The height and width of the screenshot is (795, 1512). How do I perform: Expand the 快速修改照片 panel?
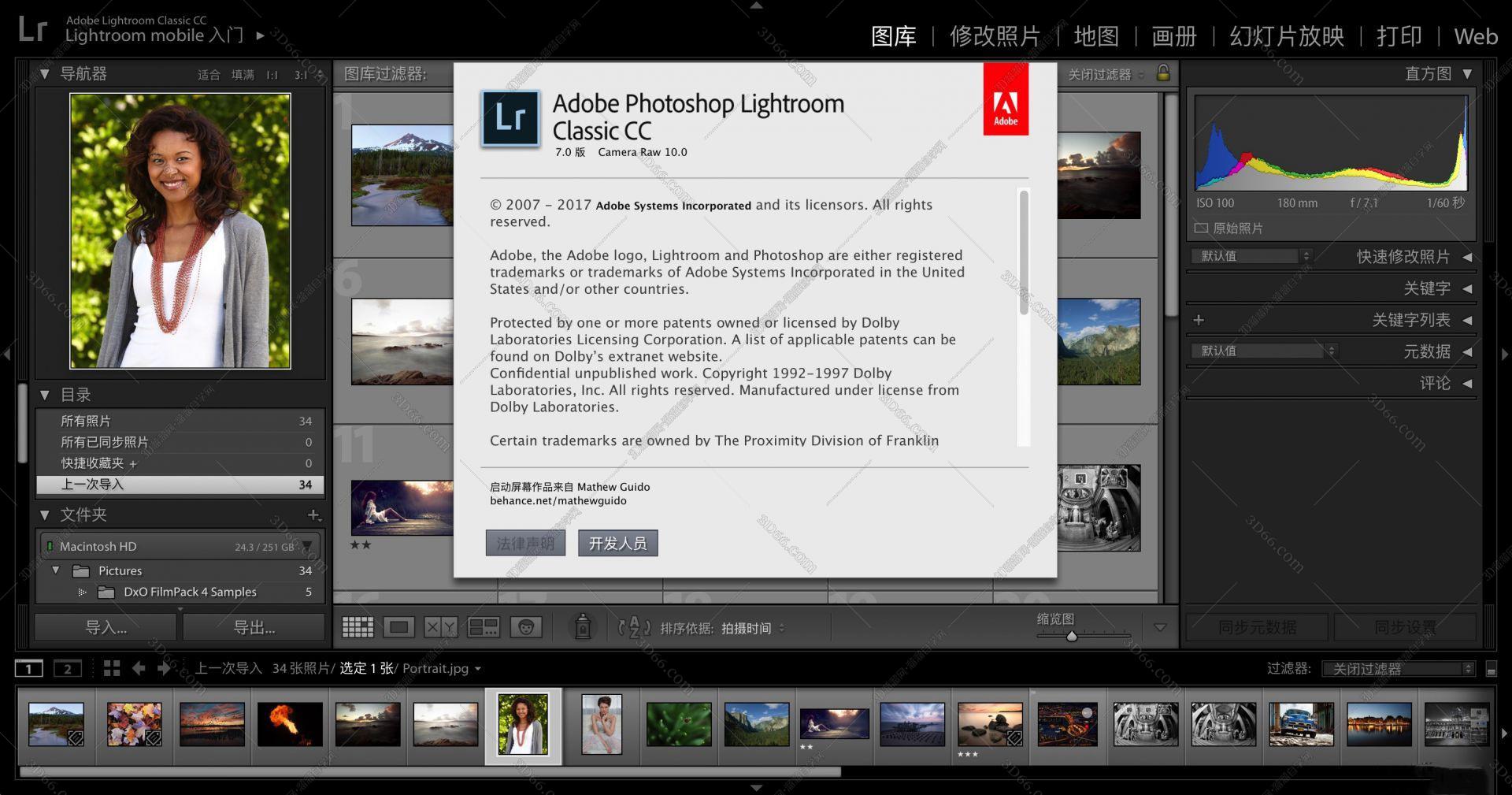(1467, 257)
